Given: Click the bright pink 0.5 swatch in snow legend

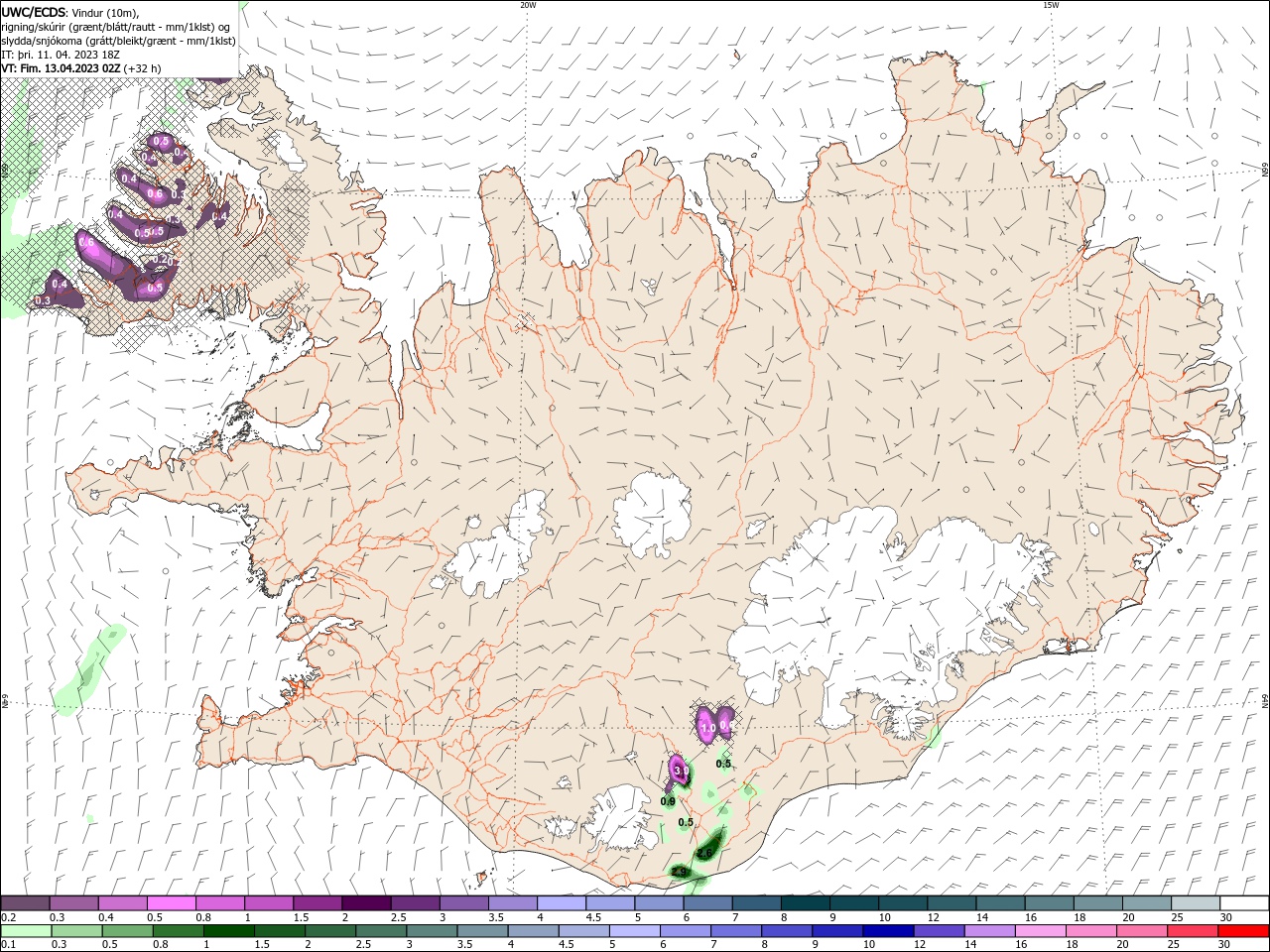Looking at the screenshot, I should [x=171, y=903].
